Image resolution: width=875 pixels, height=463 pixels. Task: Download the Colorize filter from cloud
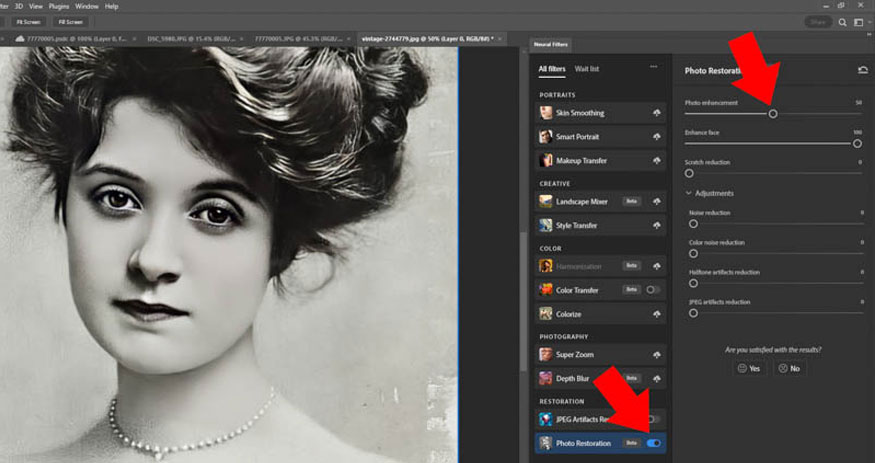(657, 315)
